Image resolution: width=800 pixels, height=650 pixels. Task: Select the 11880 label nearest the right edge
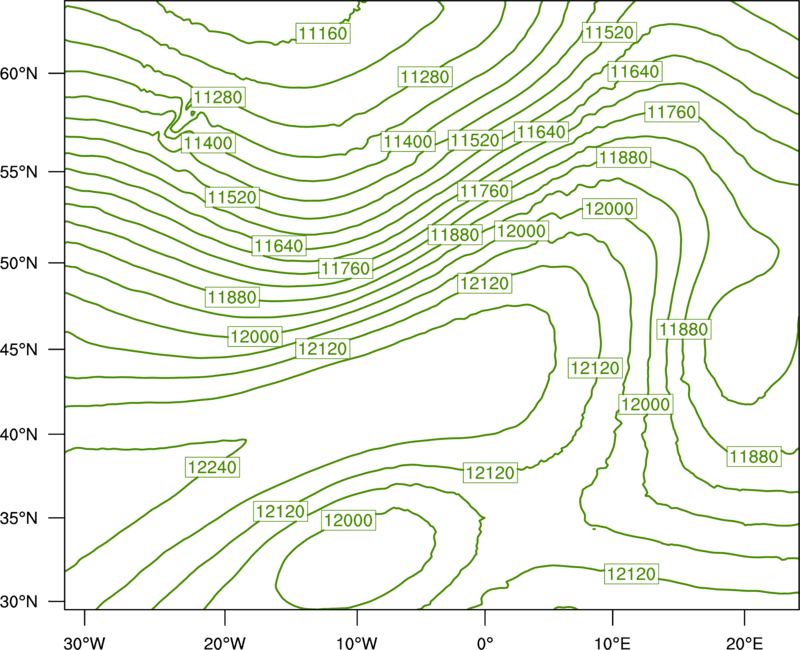(x=754, y=456)
